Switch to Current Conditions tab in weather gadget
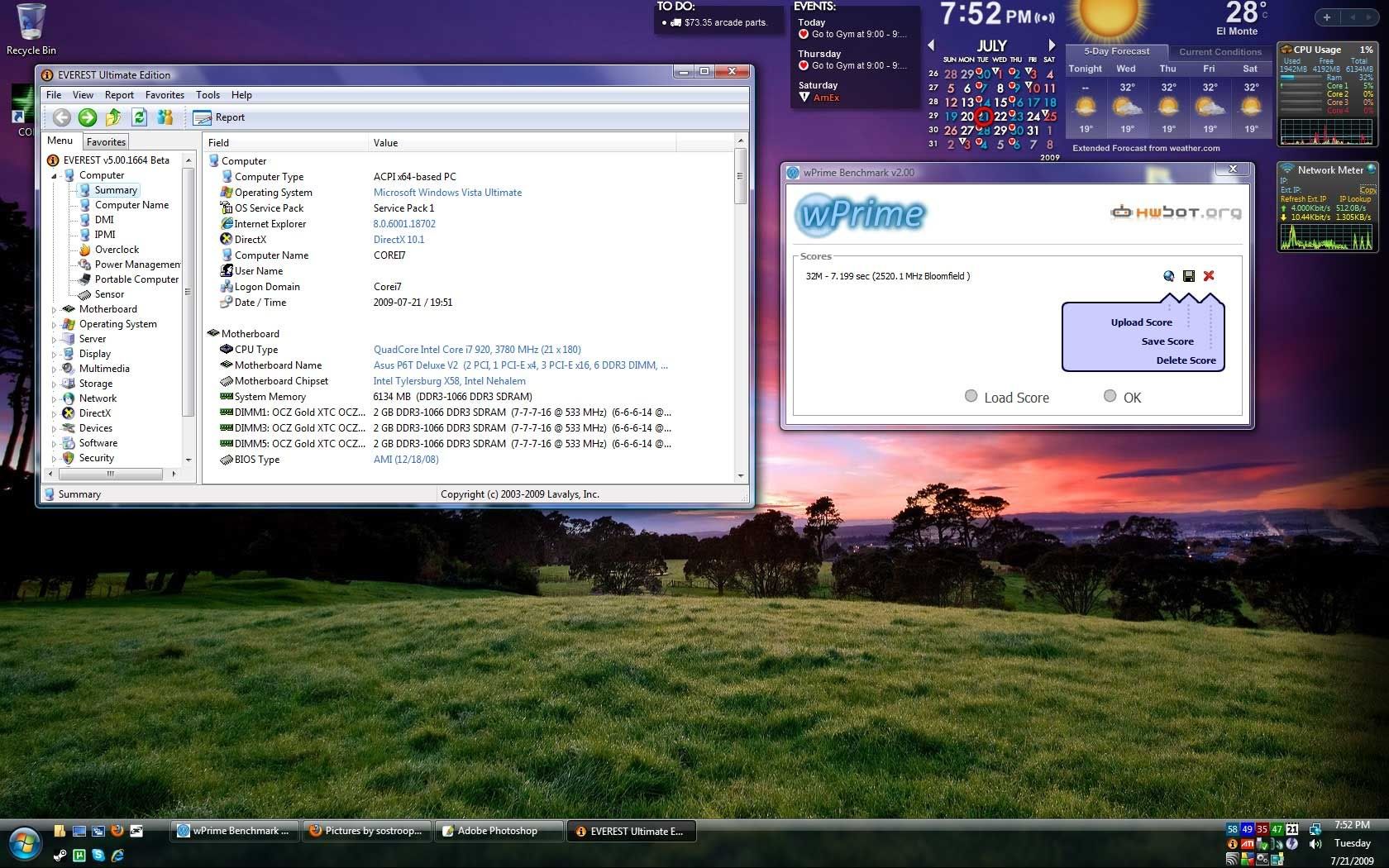Viewport: 1389px width, 868px height. (x=1220, y=51)
